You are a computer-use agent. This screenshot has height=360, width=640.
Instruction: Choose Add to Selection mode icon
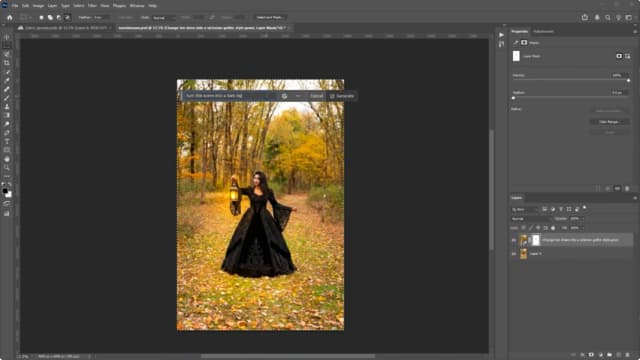click(x=50, y=18)
